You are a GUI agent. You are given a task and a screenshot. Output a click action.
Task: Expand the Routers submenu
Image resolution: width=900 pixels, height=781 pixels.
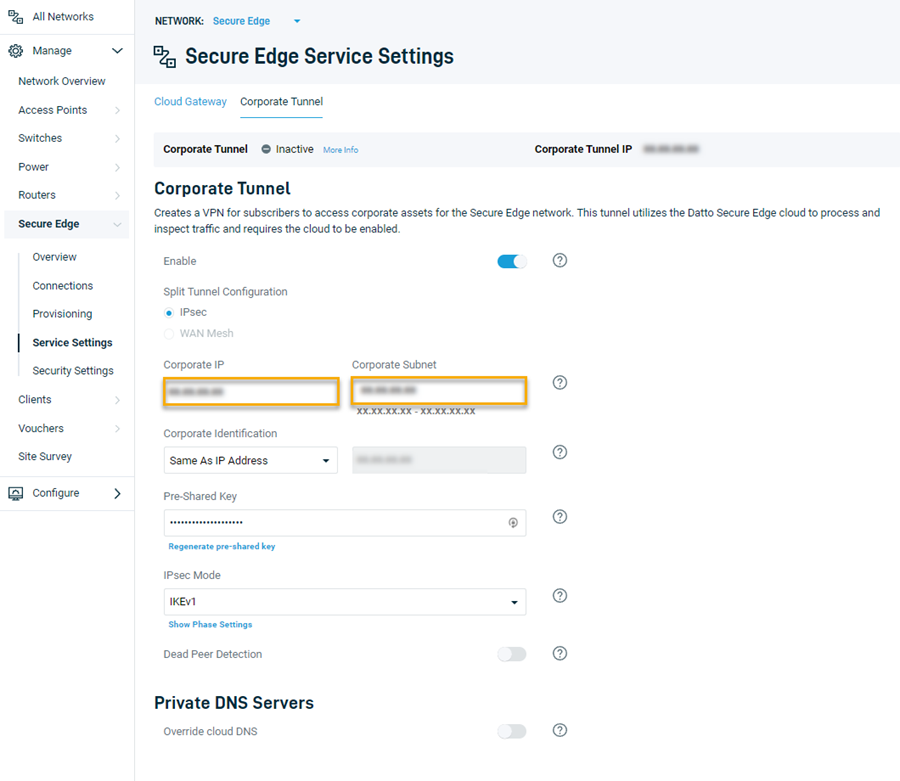(117, 196)
